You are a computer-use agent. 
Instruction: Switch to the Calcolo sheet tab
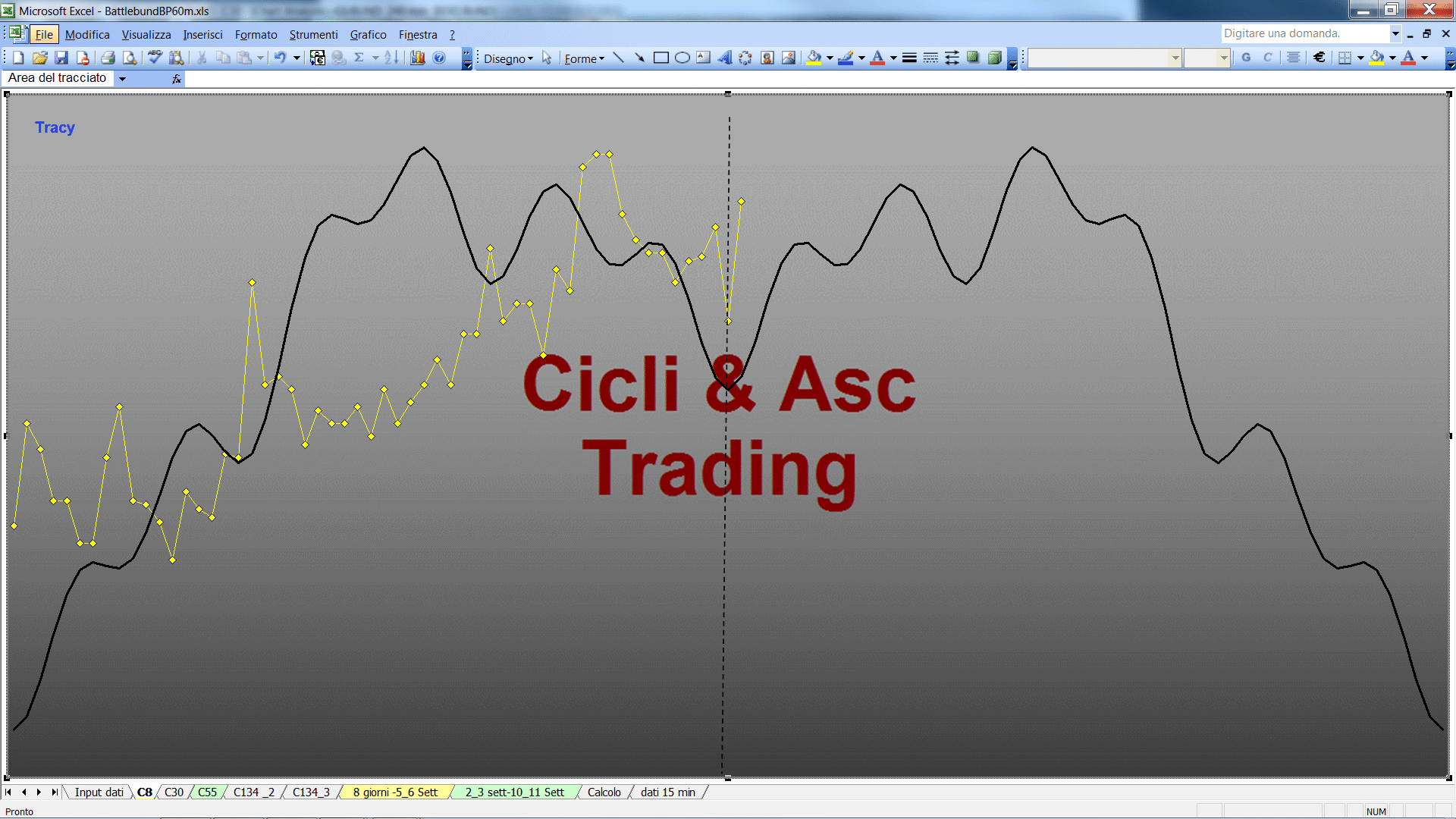[x=604, y=792]
